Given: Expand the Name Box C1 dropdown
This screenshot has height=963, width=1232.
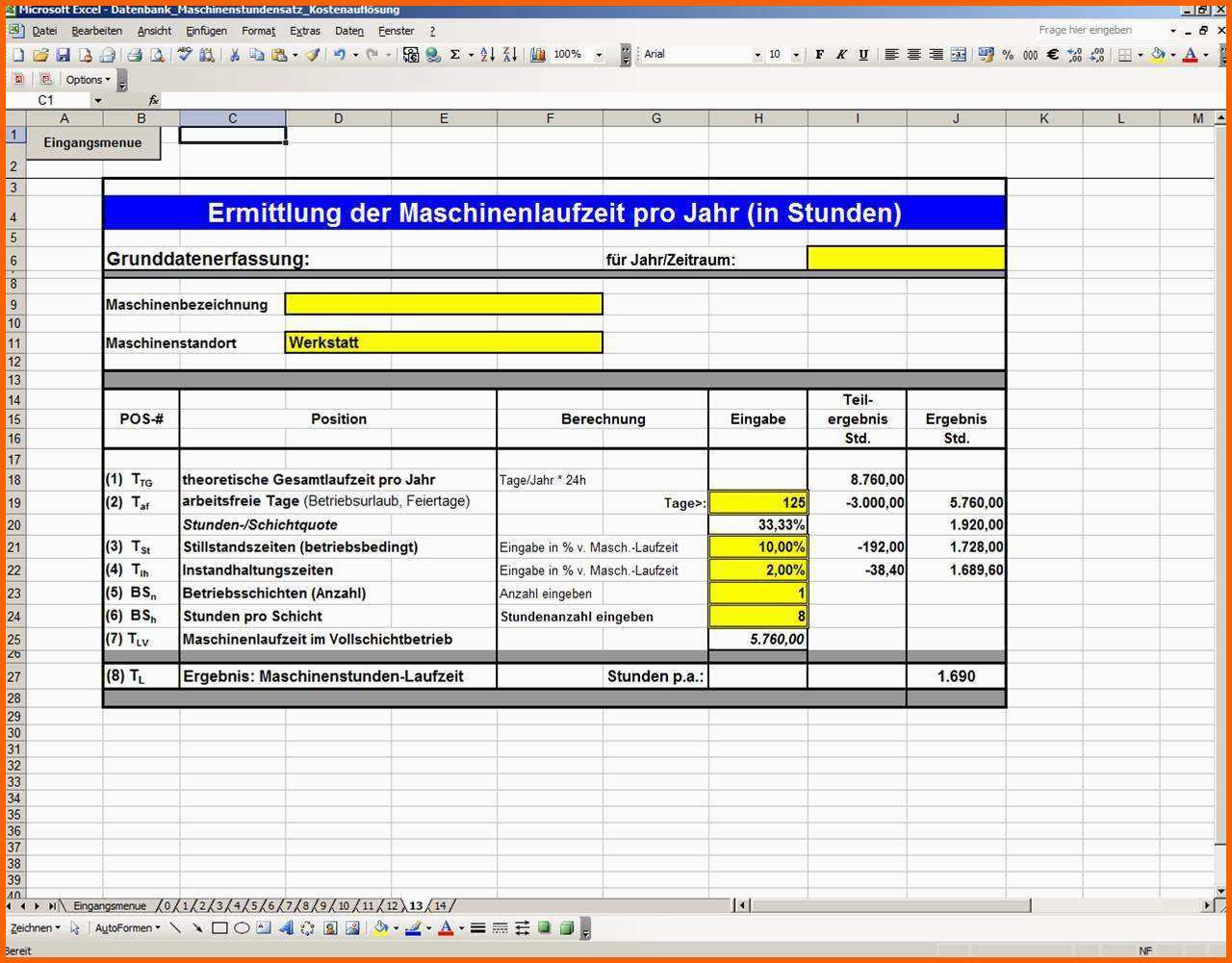Looking at the screenshot, I should pyautogui.click(x=97, y=100).
